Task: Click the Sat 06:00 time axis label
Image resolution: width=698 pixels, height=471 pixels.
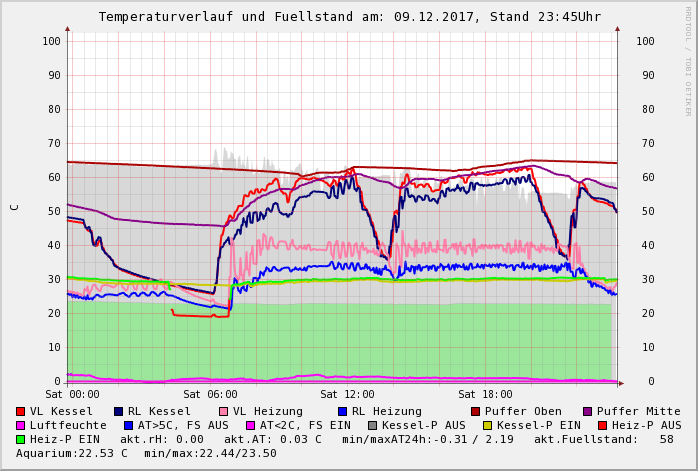Action: point(210,395)
